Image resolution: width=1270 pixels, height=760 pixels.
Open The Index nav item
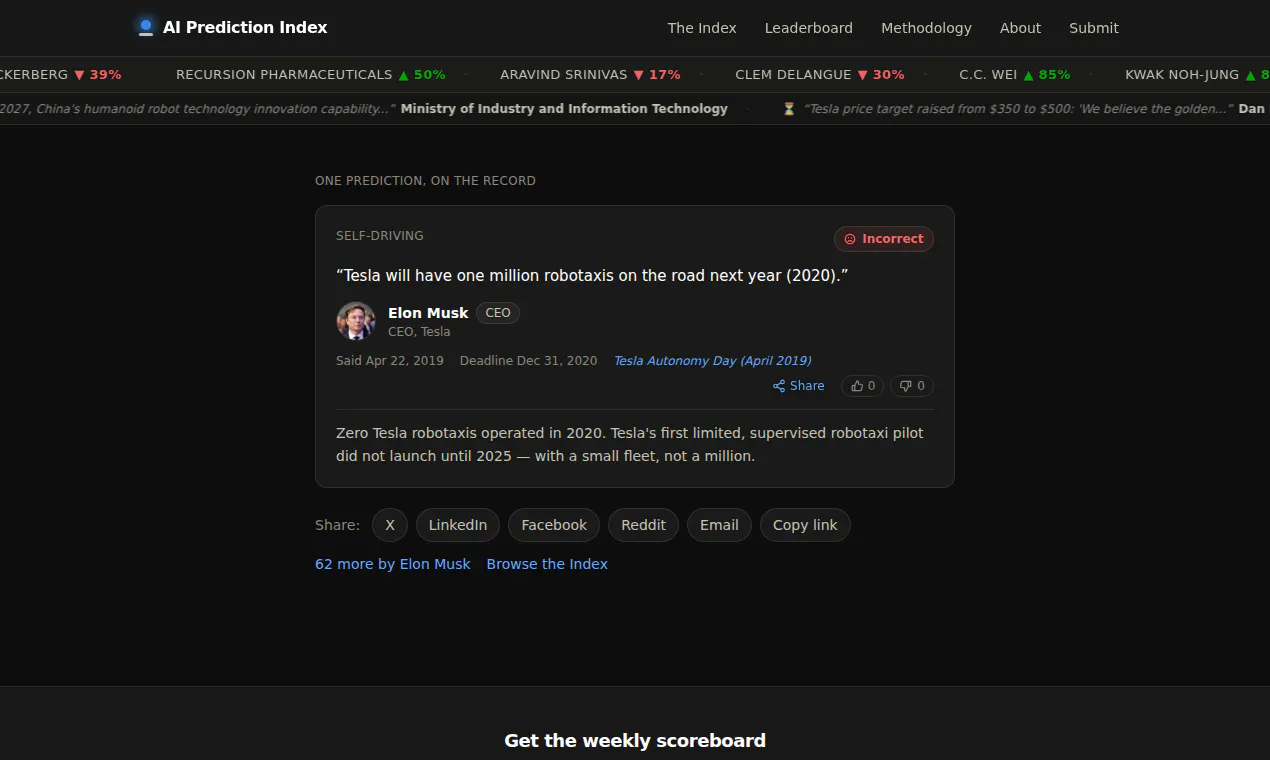[702, 28]
